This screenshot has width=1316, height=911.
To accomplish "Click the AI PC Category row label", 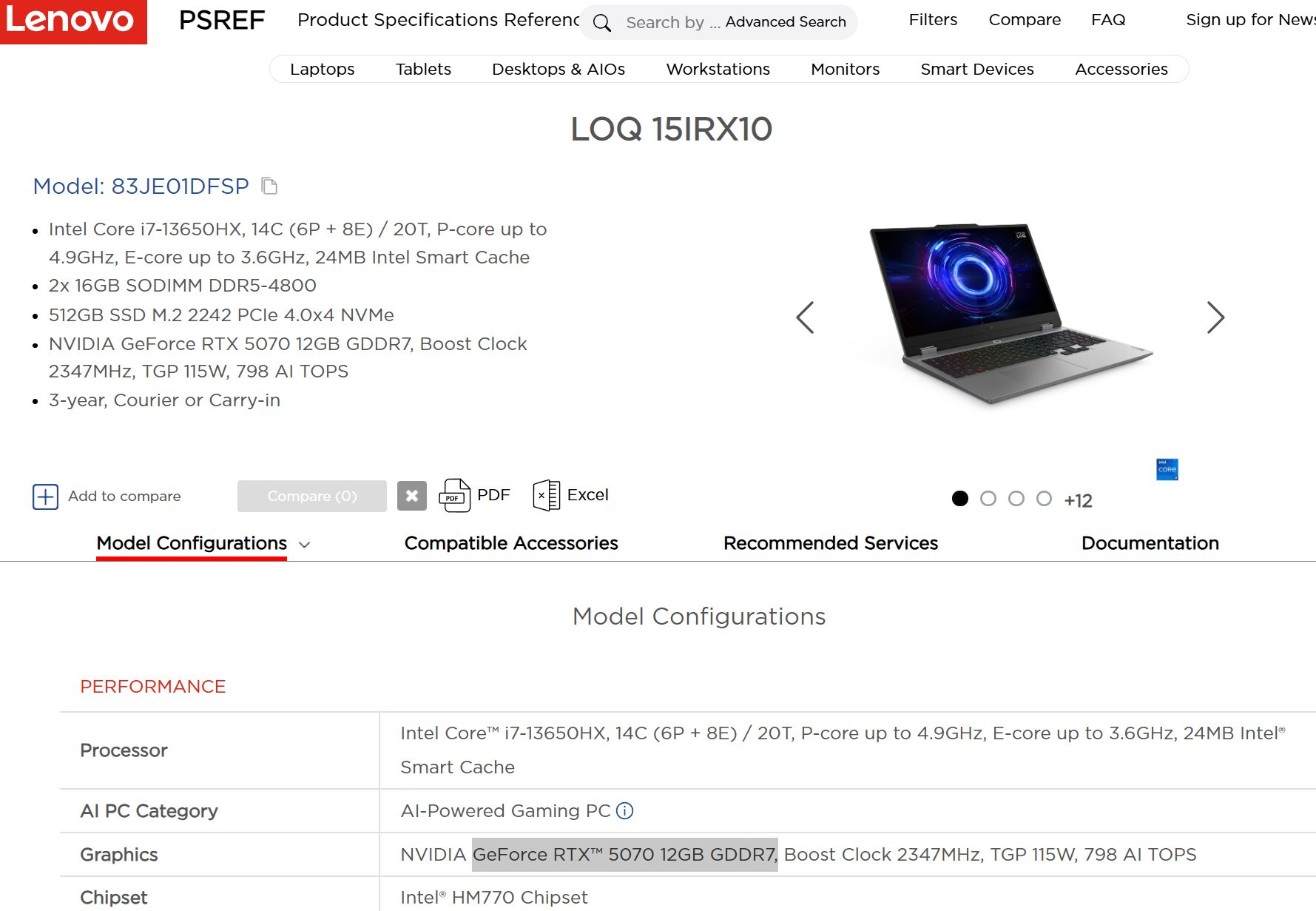I will point(149,811).
